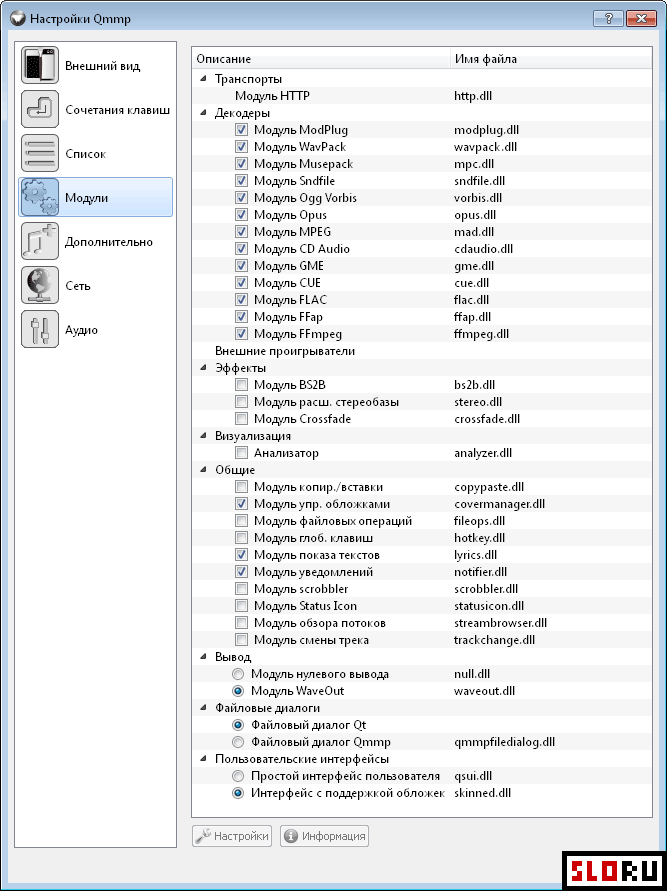Click the help question mark button
This screenshot has width=667, height=891.
[x=608, y=19]
